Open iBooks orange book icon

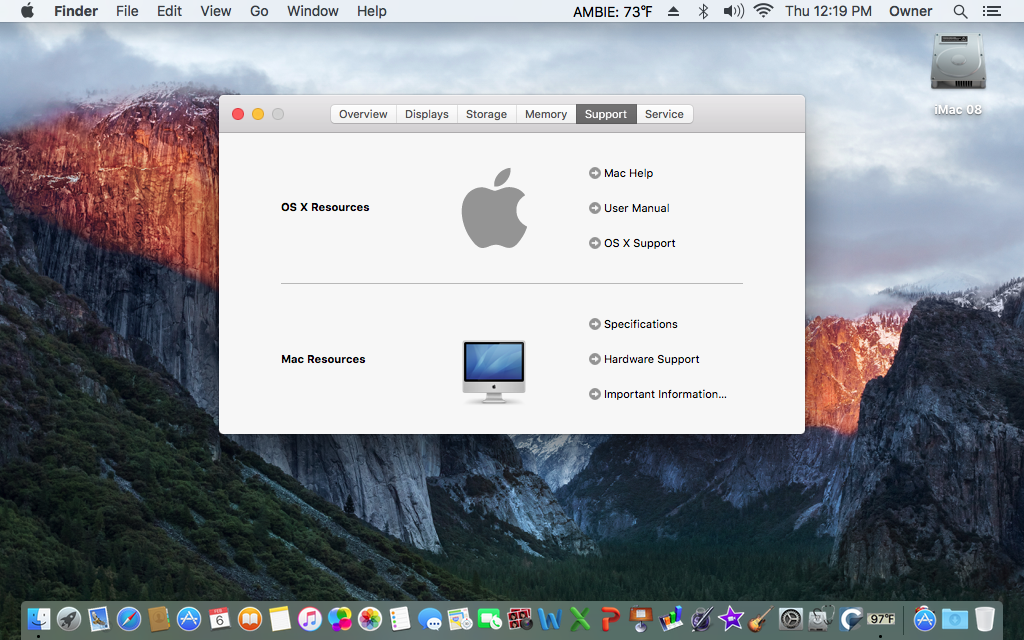(249, 618)
